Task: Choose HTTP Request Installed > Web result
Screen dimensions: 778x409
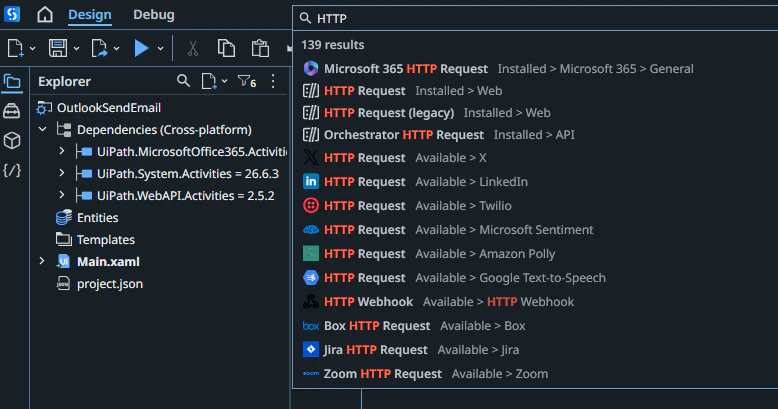Action: tap(536, 91)
